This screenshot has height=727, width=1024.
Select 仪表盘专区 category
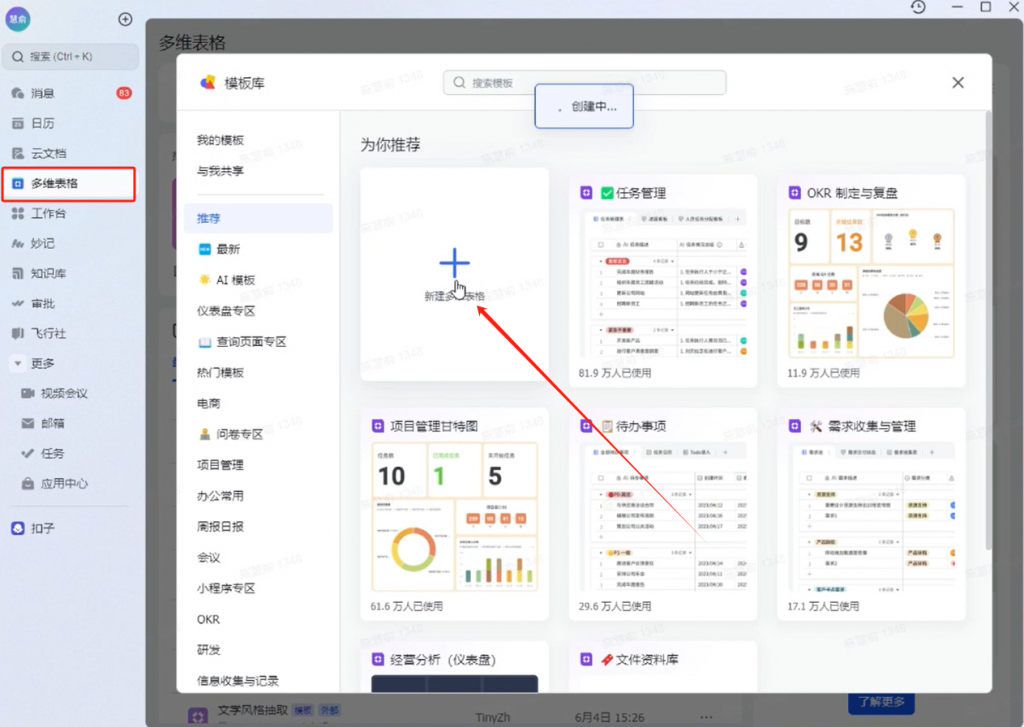point(226,311)
